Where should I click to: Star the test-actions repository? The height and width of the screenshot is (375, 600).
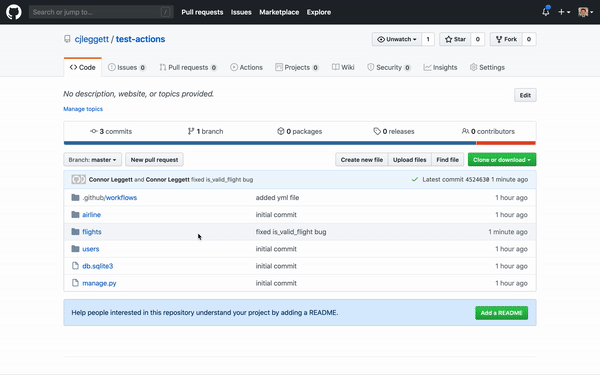coord(455,39)
